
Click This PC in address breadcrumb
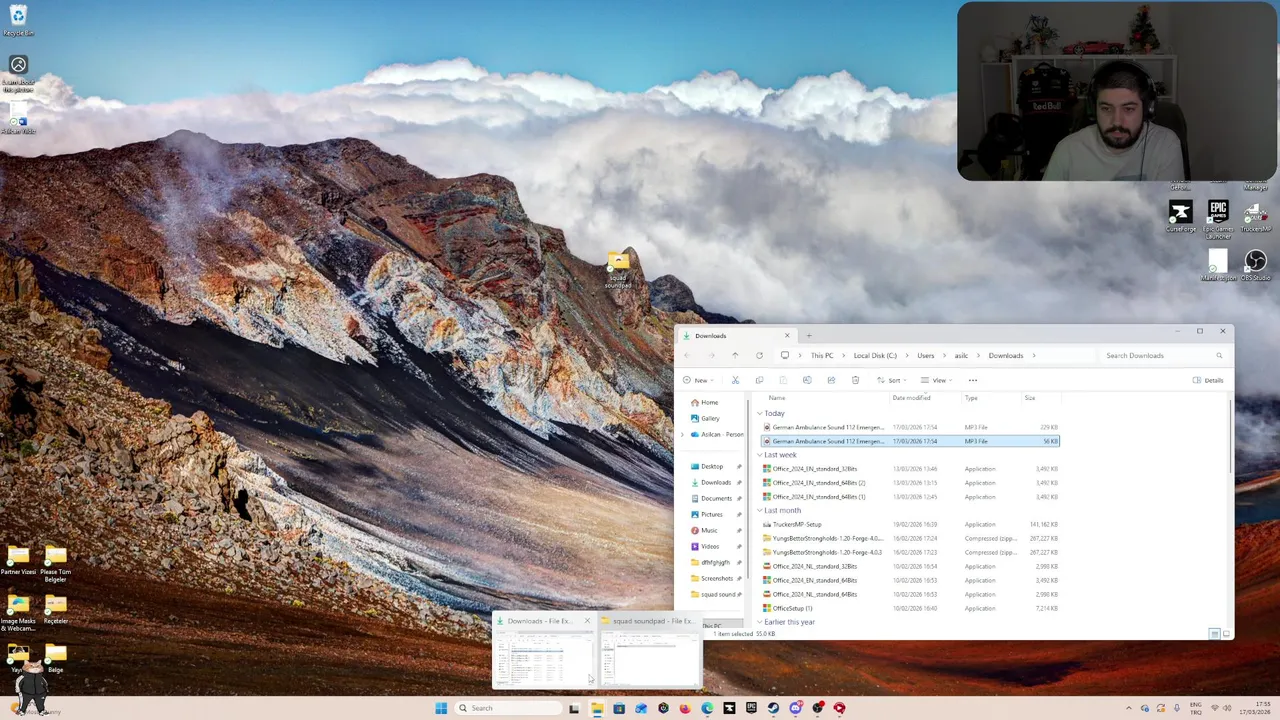[x=822, y=355]
